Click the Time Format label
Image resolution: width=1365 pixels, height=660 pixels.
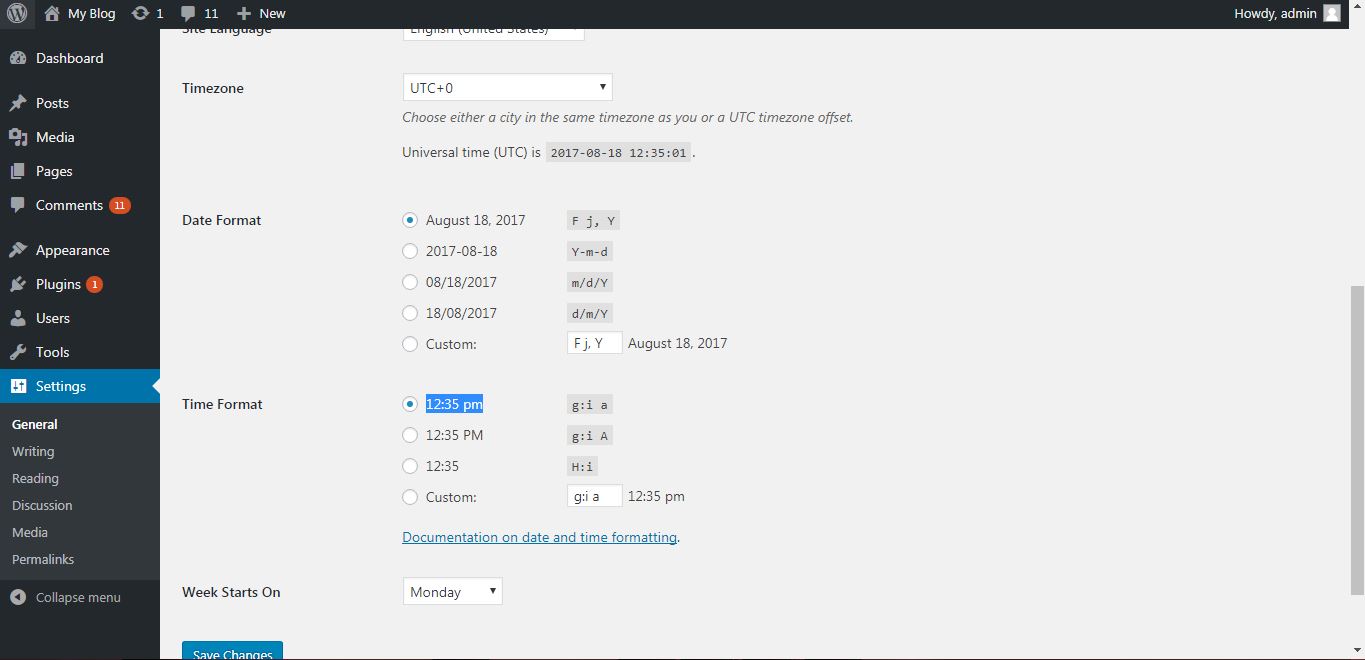(222, 404)
